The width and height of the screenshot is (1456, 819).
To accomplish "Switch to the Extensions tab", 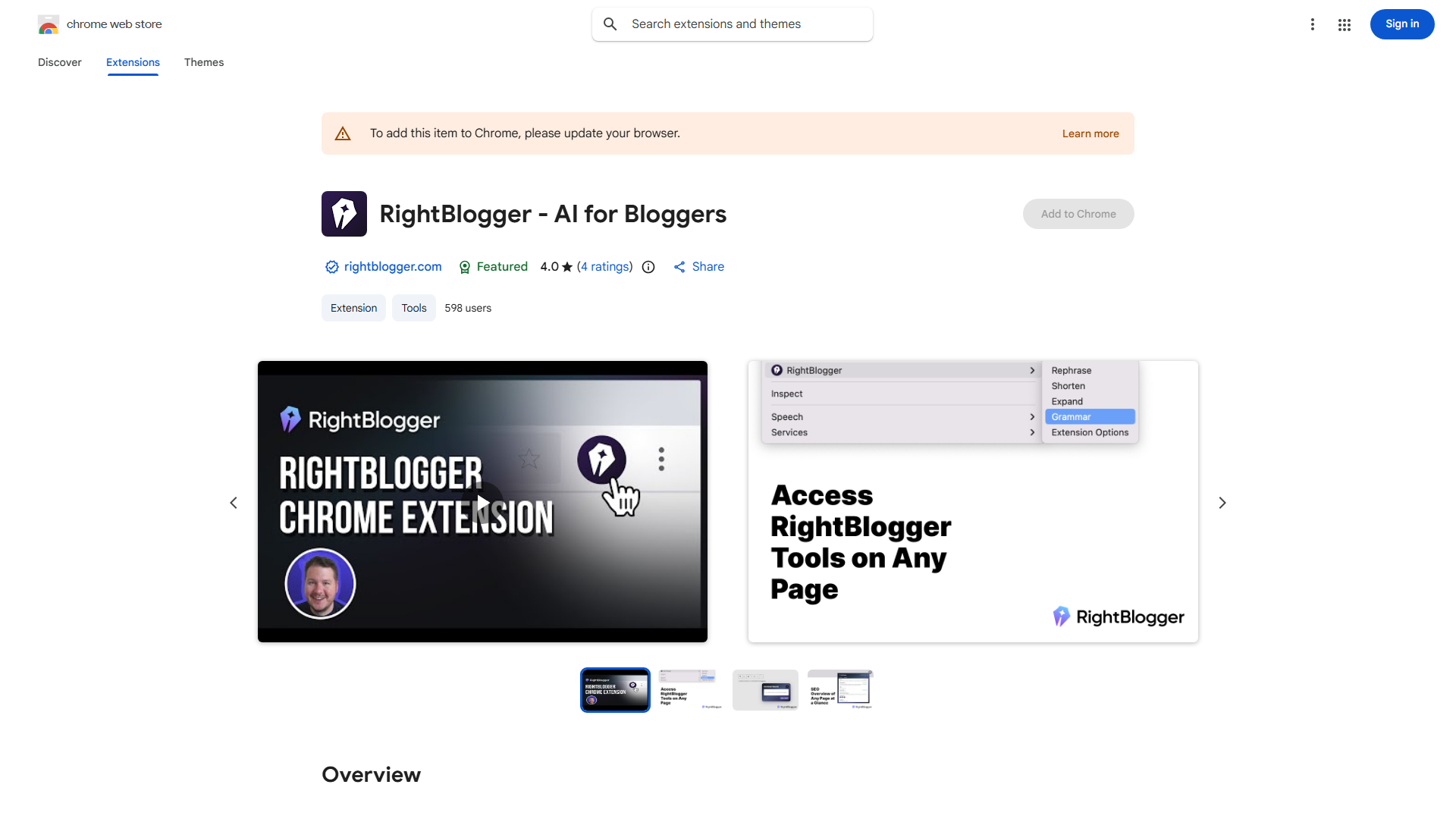I will pos(132,62).
